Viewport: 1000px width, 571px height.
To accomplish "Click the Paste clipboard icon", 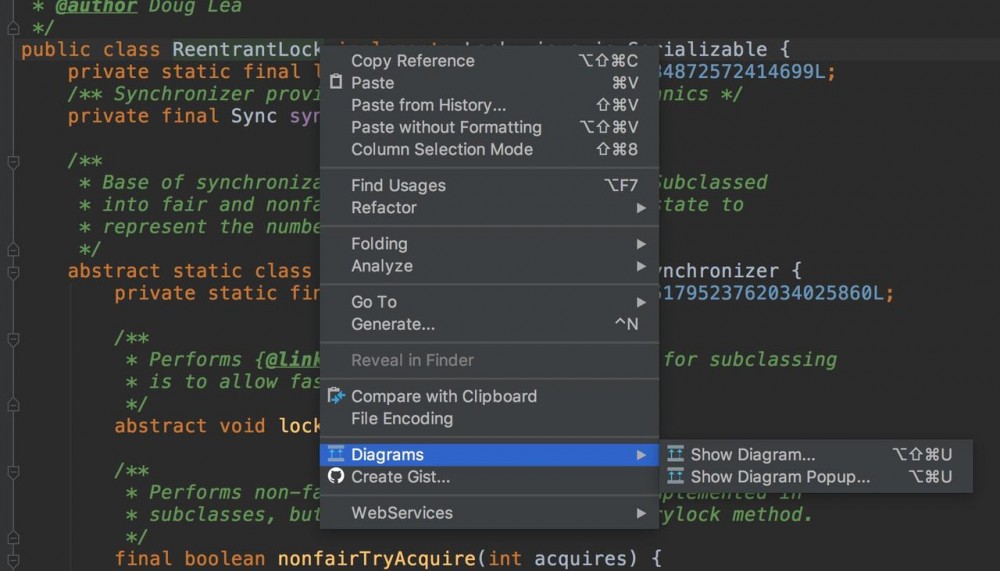I will tap(336, 83).
